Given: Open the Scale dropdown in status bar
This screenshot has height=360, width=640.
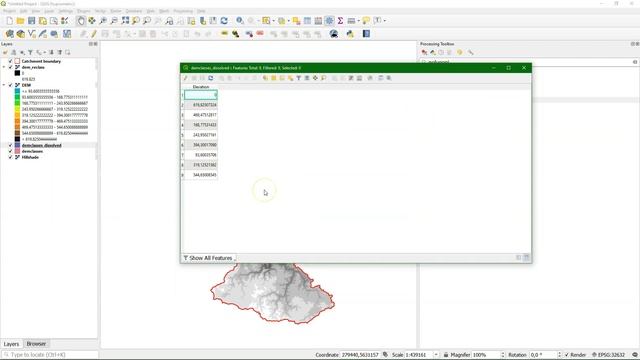Looking at the screenshot, I should click(436, 355).
